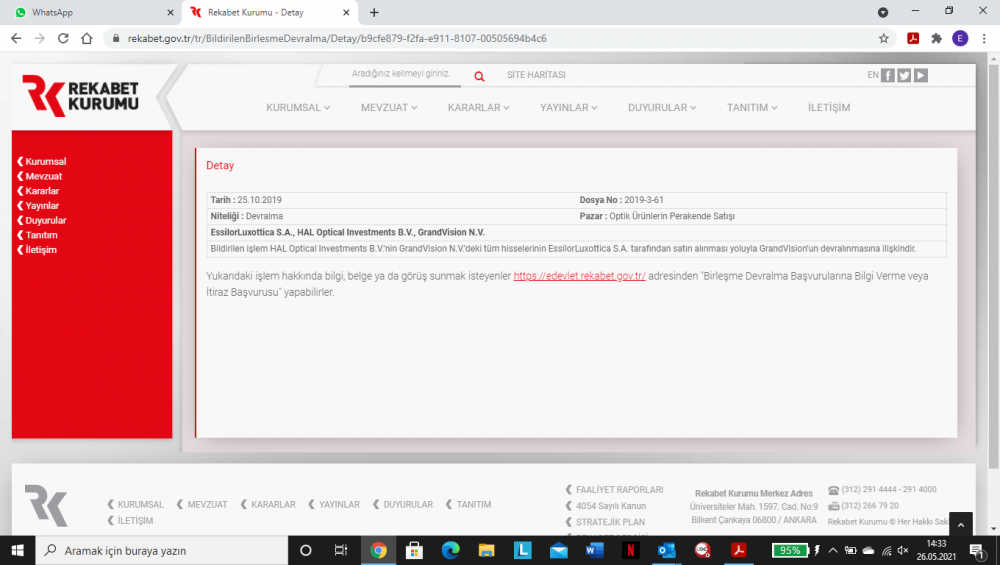Click the volume muted tray icon
This screenshot has width=1000, height=565.
[902, 550]
